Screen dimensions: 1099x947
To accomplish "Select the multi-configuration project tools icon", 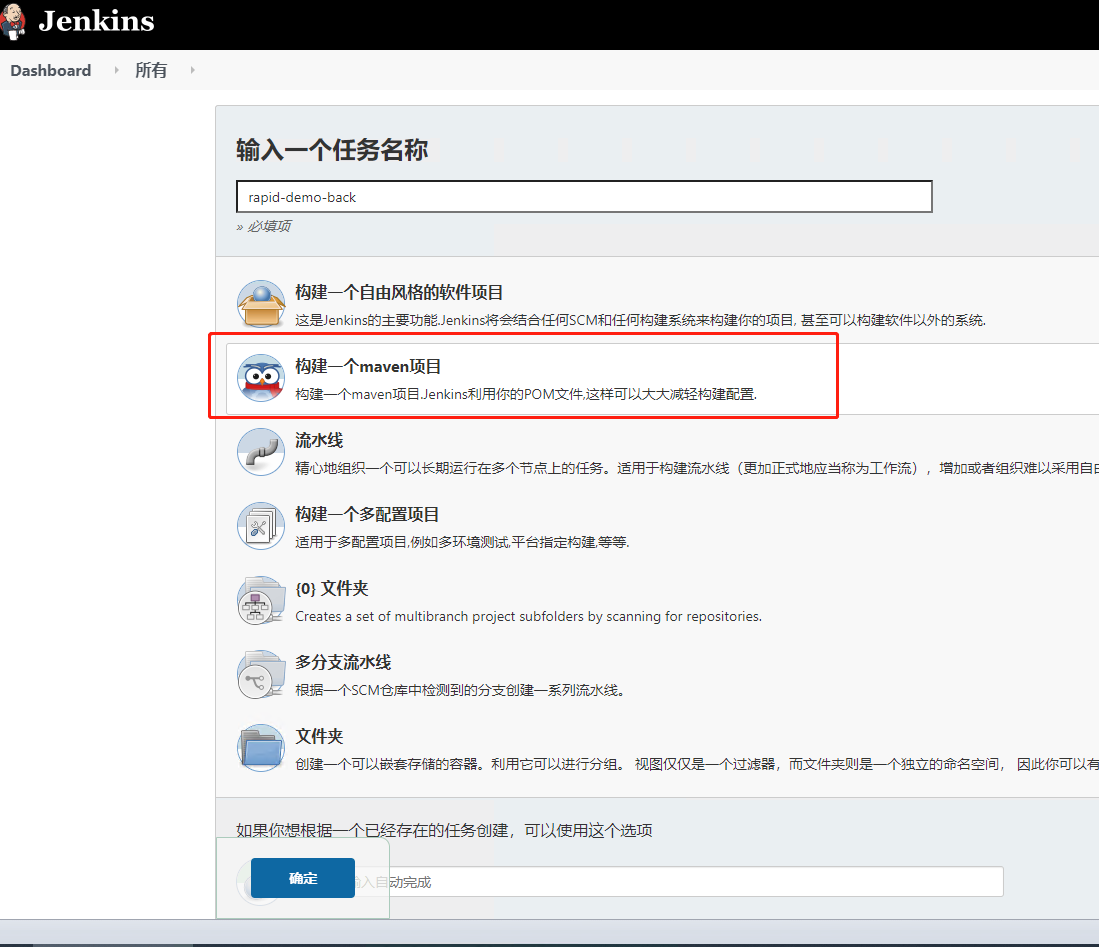I will tap(261, 526).
